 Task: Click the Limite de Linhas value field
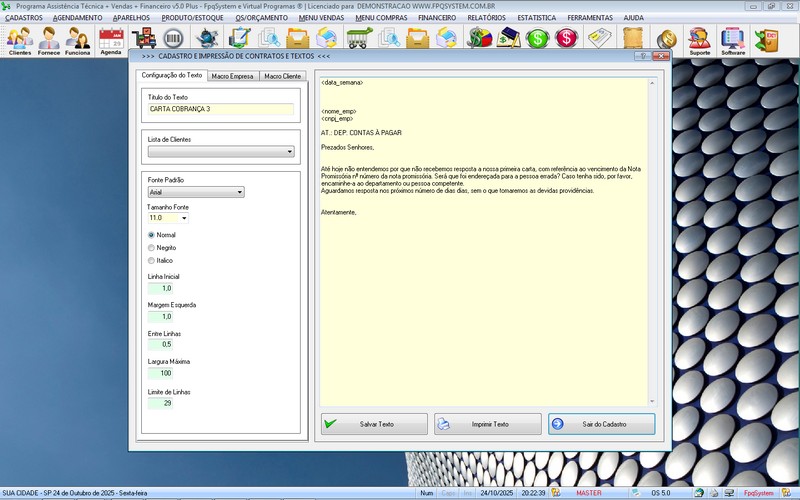coord(161,404)
